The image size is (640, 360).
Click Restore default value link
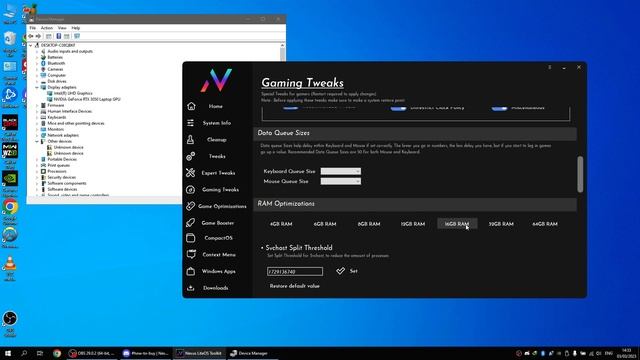coord(294,286)
